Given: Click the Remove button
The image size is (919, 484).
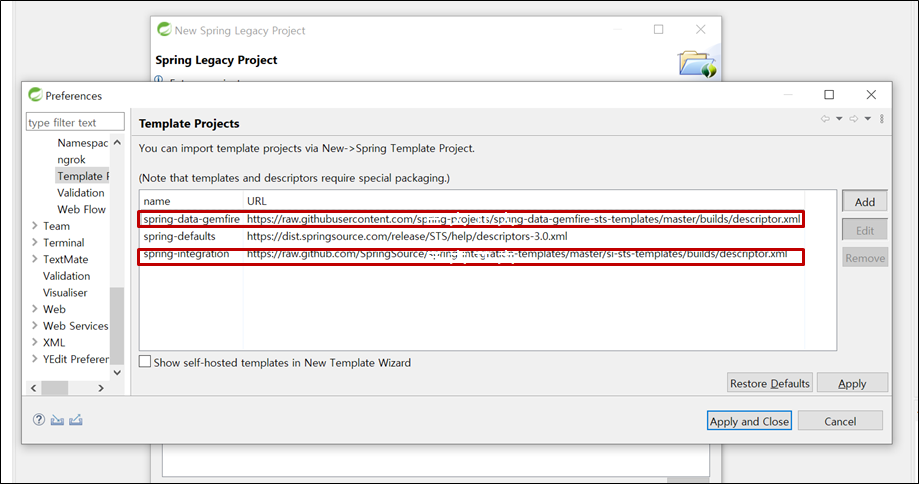Looking at the screenshot, I should (x=865, y=258).
